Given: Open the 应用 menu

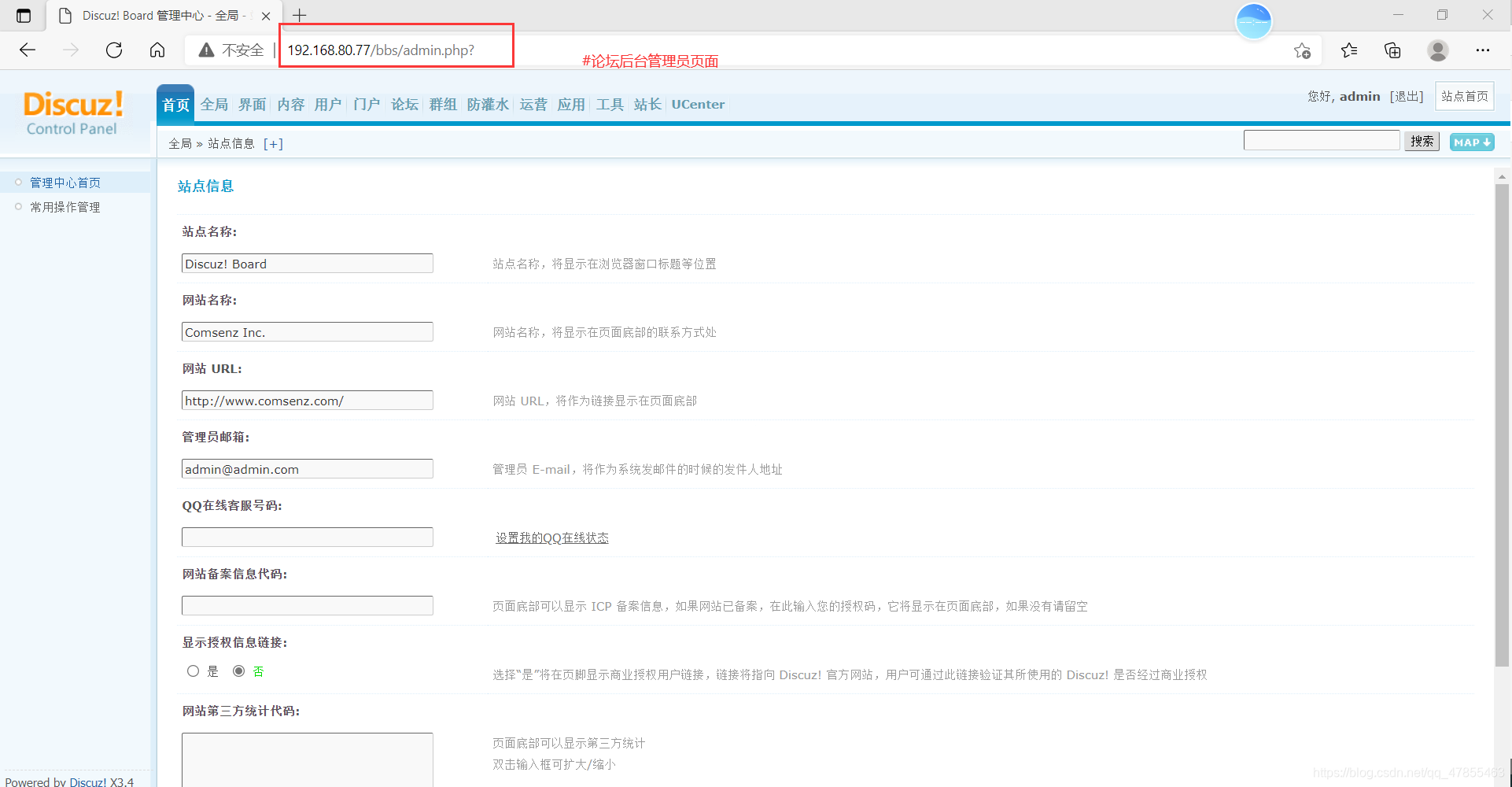Looking at the screenshot, I should (571, 105).
